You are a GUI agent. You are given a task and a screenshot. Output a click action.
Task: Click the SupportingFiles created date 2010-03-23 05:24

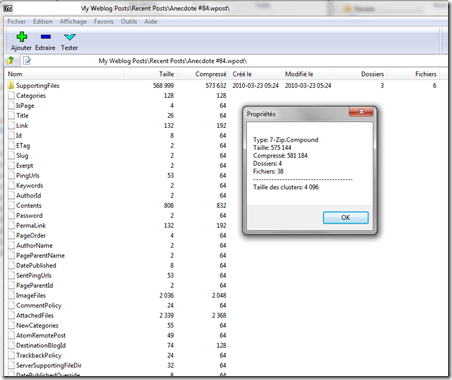pyautogui.click(x=255, y=86)
